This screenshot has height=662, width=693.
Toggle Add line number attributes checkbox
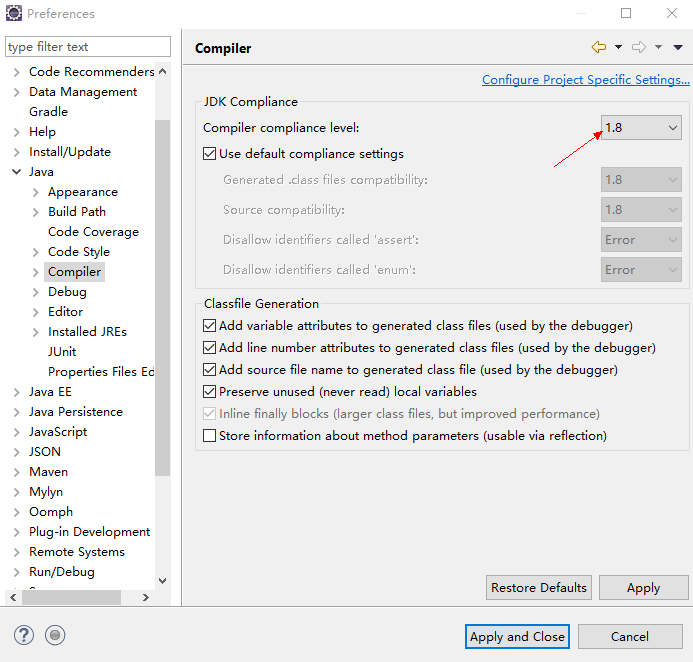209,348
